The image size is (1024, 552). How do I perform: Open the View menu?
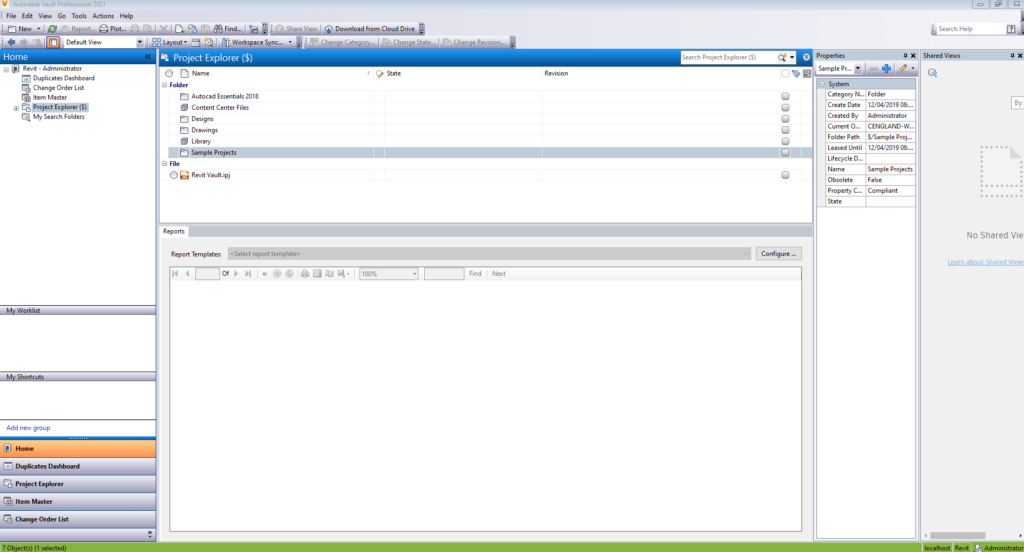click(x=45, y=16)
